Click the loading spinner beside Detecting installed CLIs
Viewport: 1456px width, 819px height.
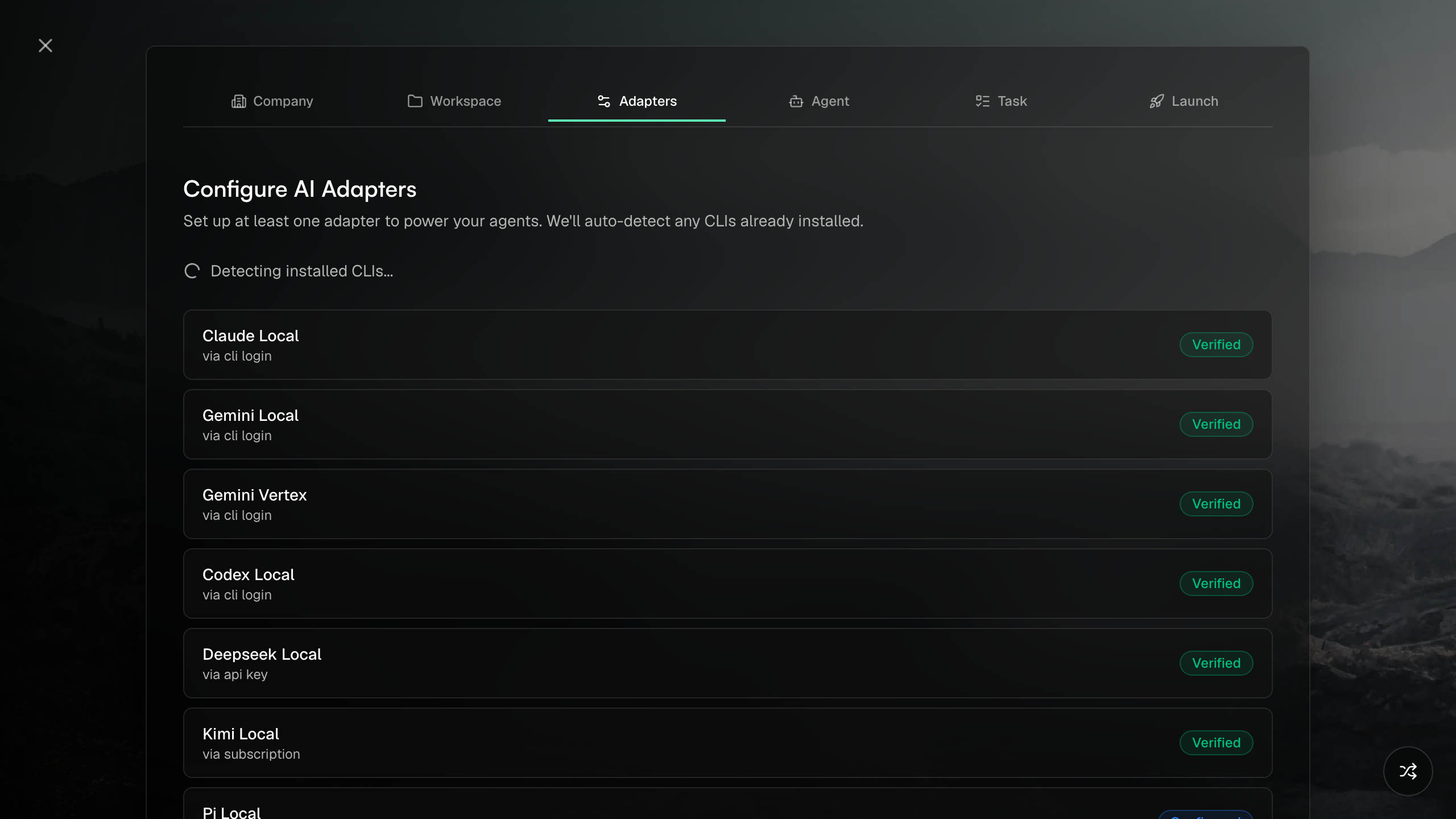(192, 271)
